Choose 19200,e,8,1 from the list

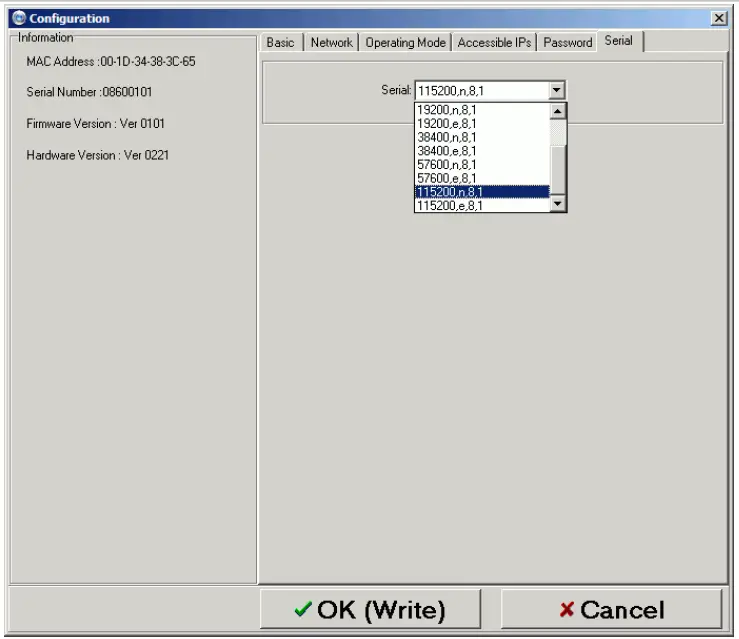click(x=482, y=123)
